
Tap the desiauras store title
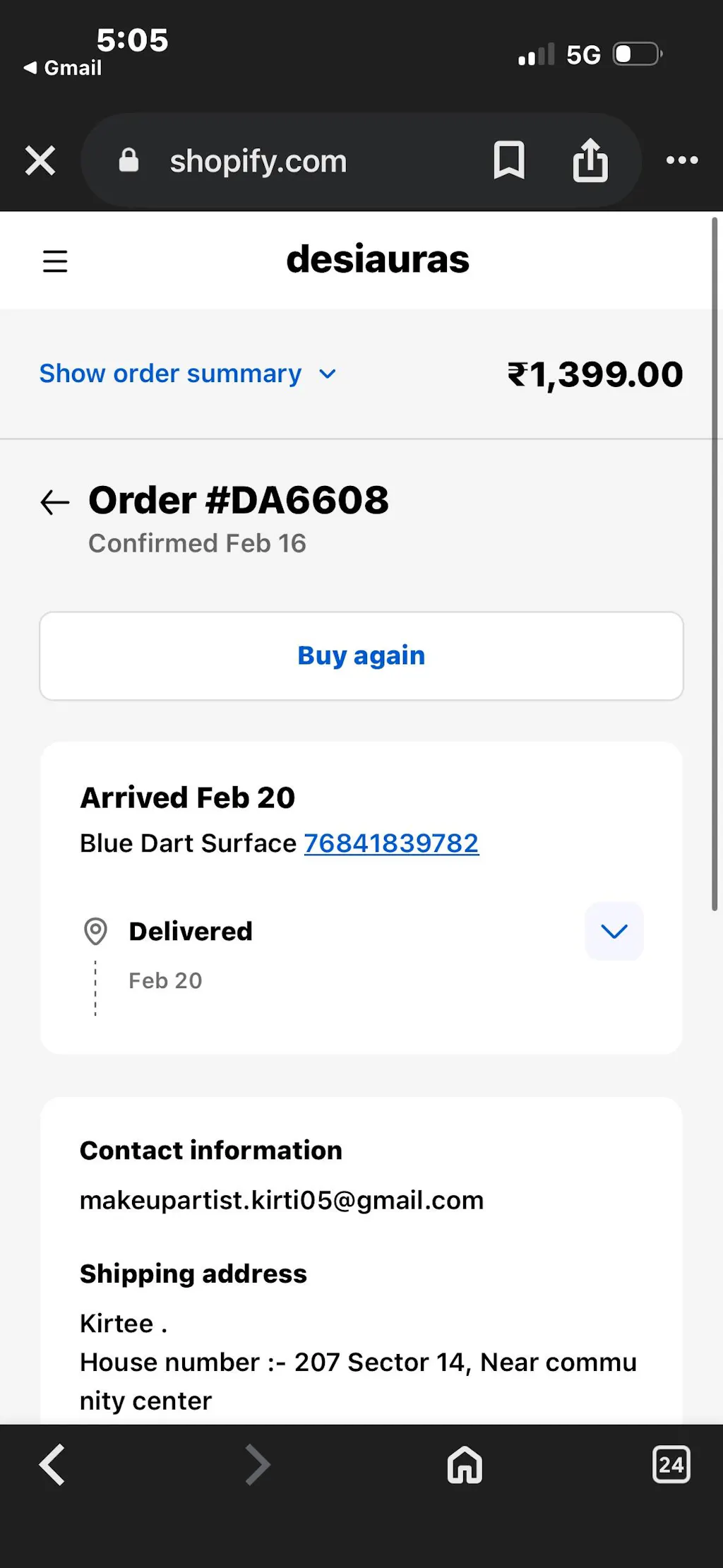point(378,259)
